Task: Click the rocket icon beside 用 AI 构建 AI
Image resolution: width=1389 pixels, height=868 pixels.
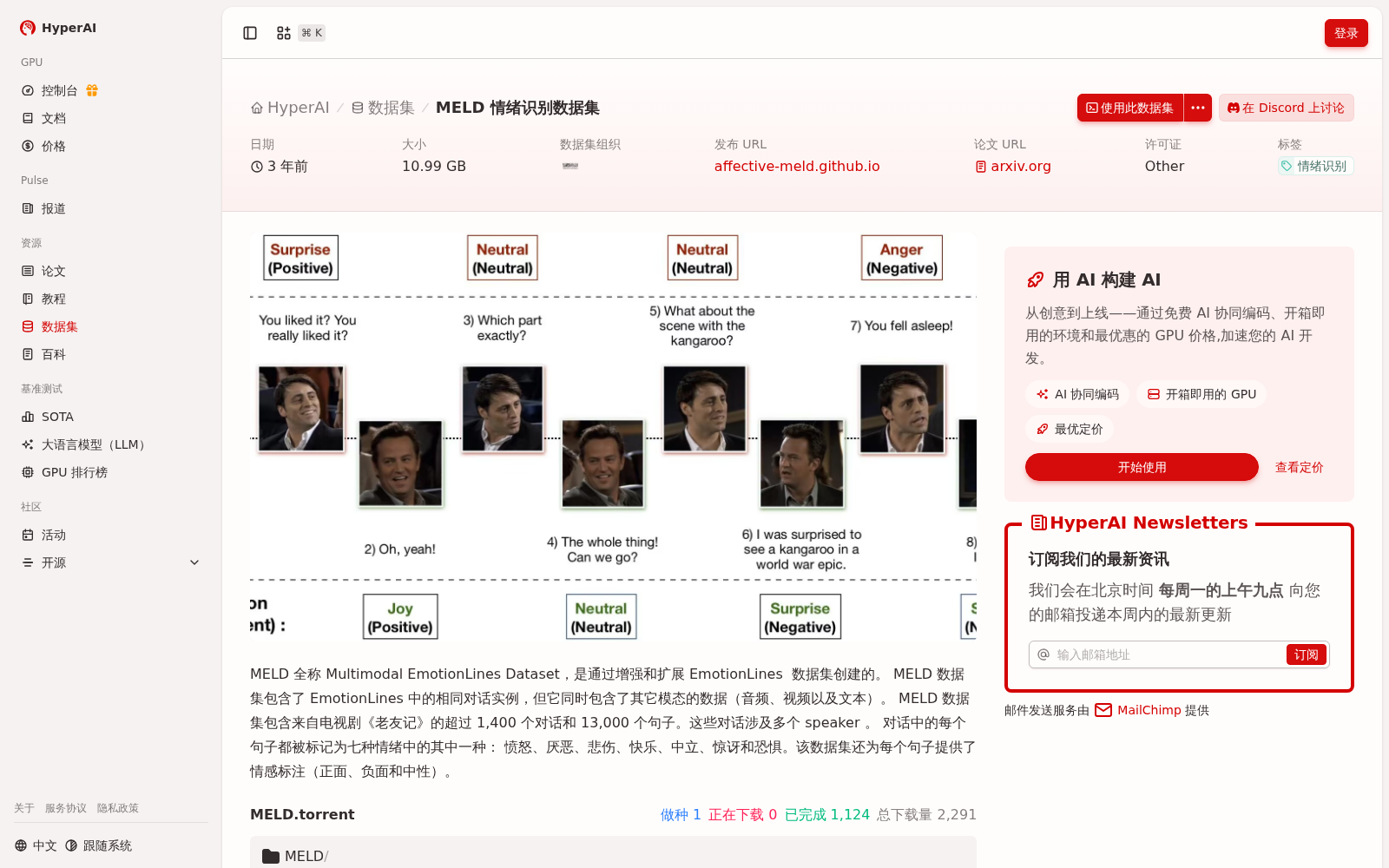Action: 1035,279
